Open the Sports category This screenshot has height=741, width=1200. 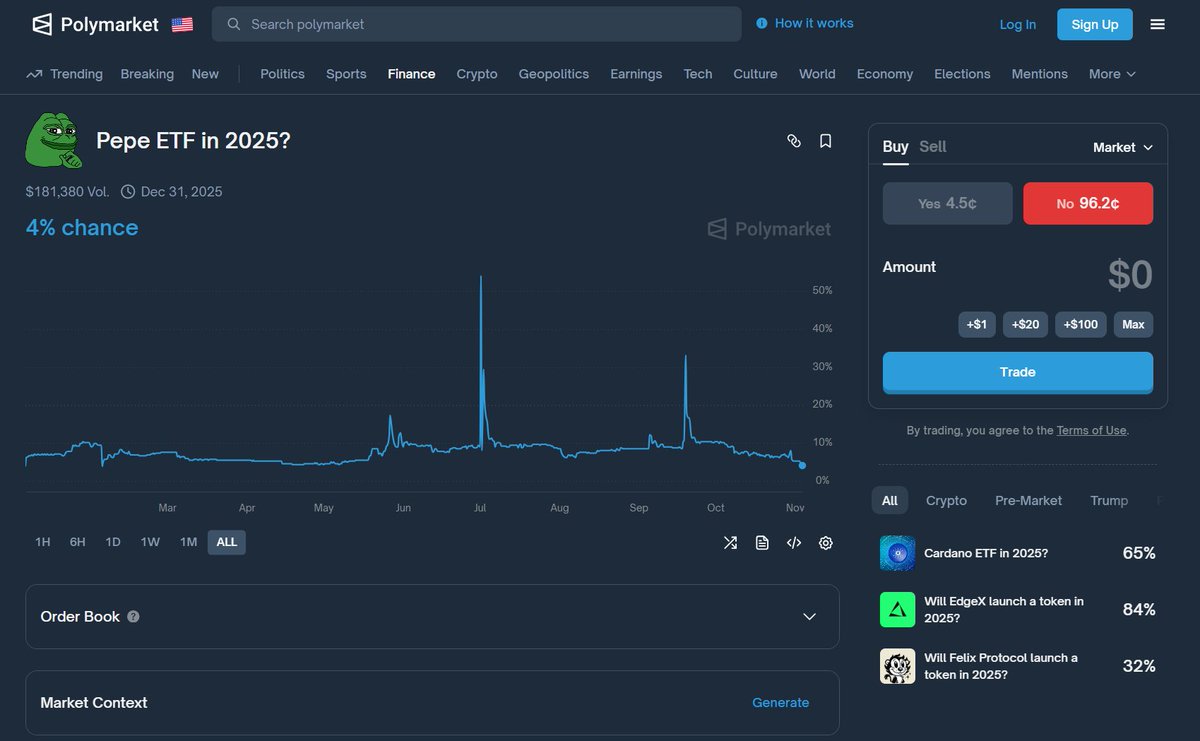[346, 74]
